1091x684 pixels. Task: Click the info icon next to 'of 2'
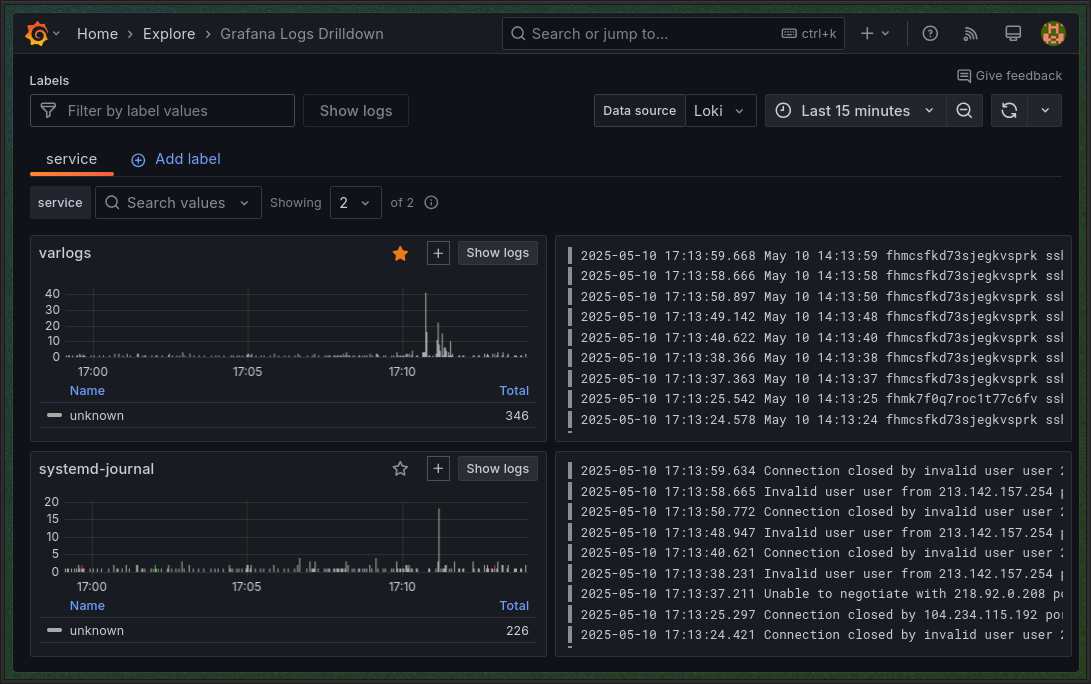(x=431, y=203)
